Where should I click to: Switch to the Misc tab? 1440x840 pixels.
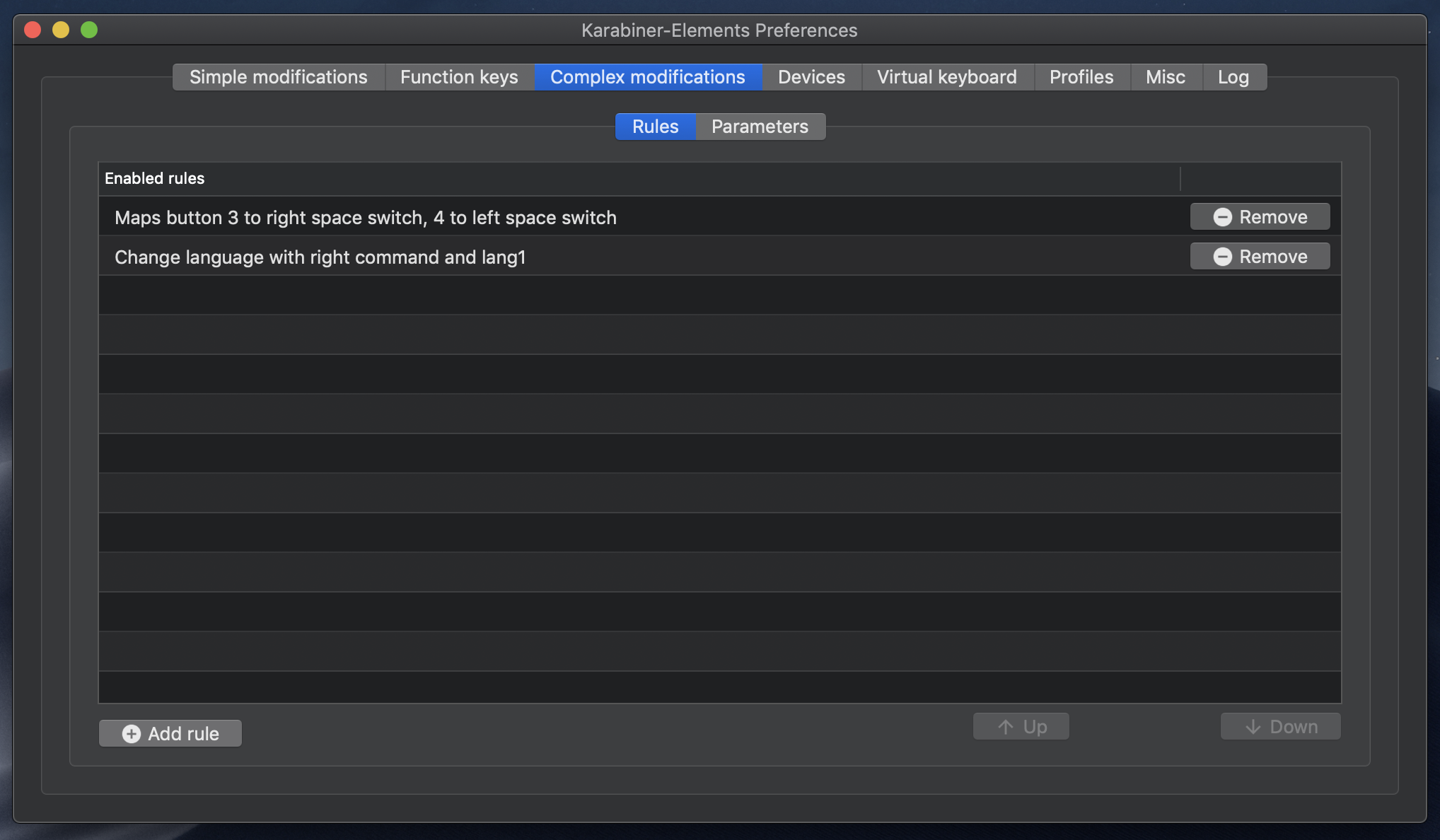point(1166,77)
